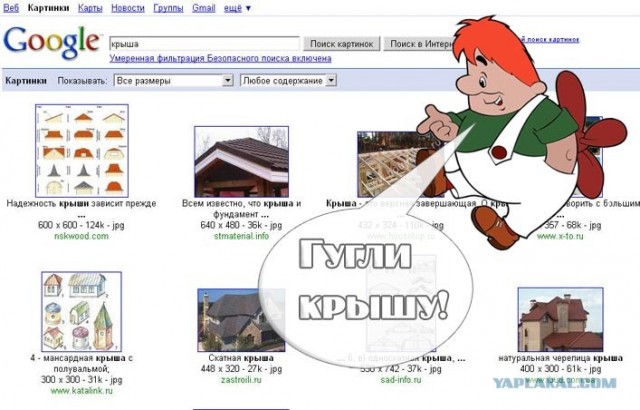Viewport: 640px width, 410px height.
Task: Expand the ещё dropdown menu
Action: [x=237, y=8]
